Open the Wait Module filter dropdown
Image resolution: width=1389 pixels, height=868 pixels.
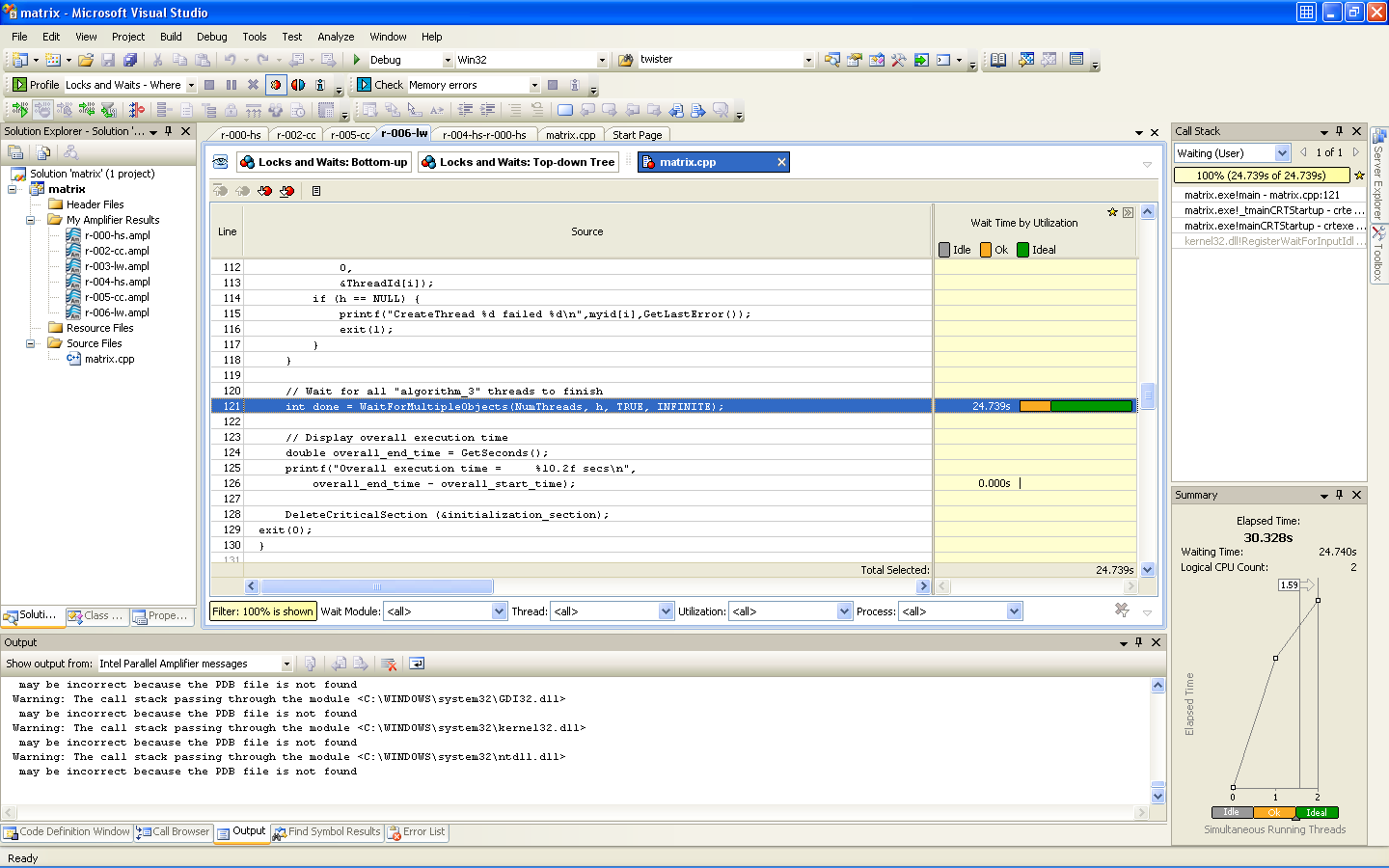pos(499,611)
